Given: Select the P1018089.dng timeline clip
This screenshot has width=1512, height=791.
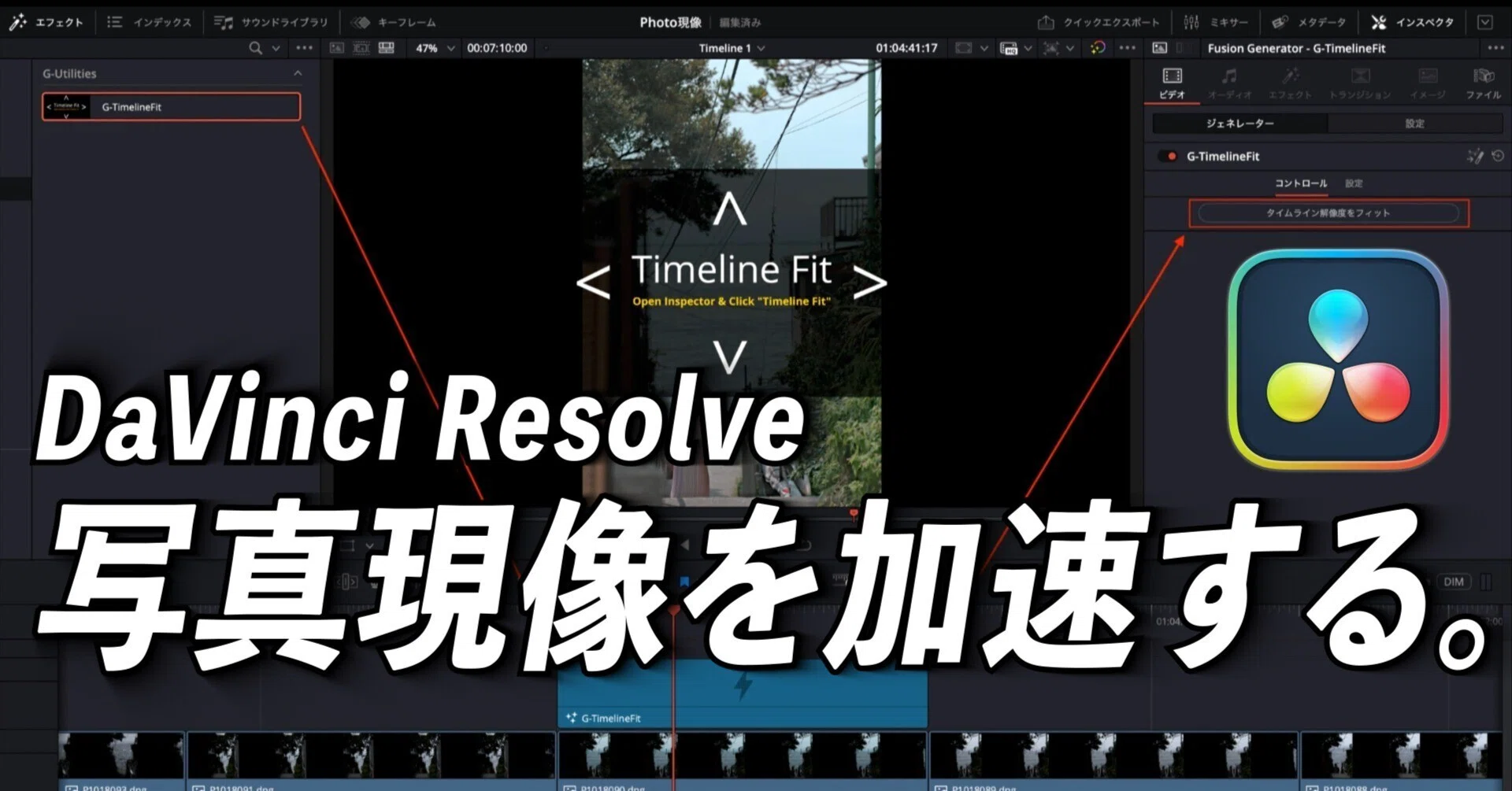Looking at the screenshot, I should pos(1114,762).
